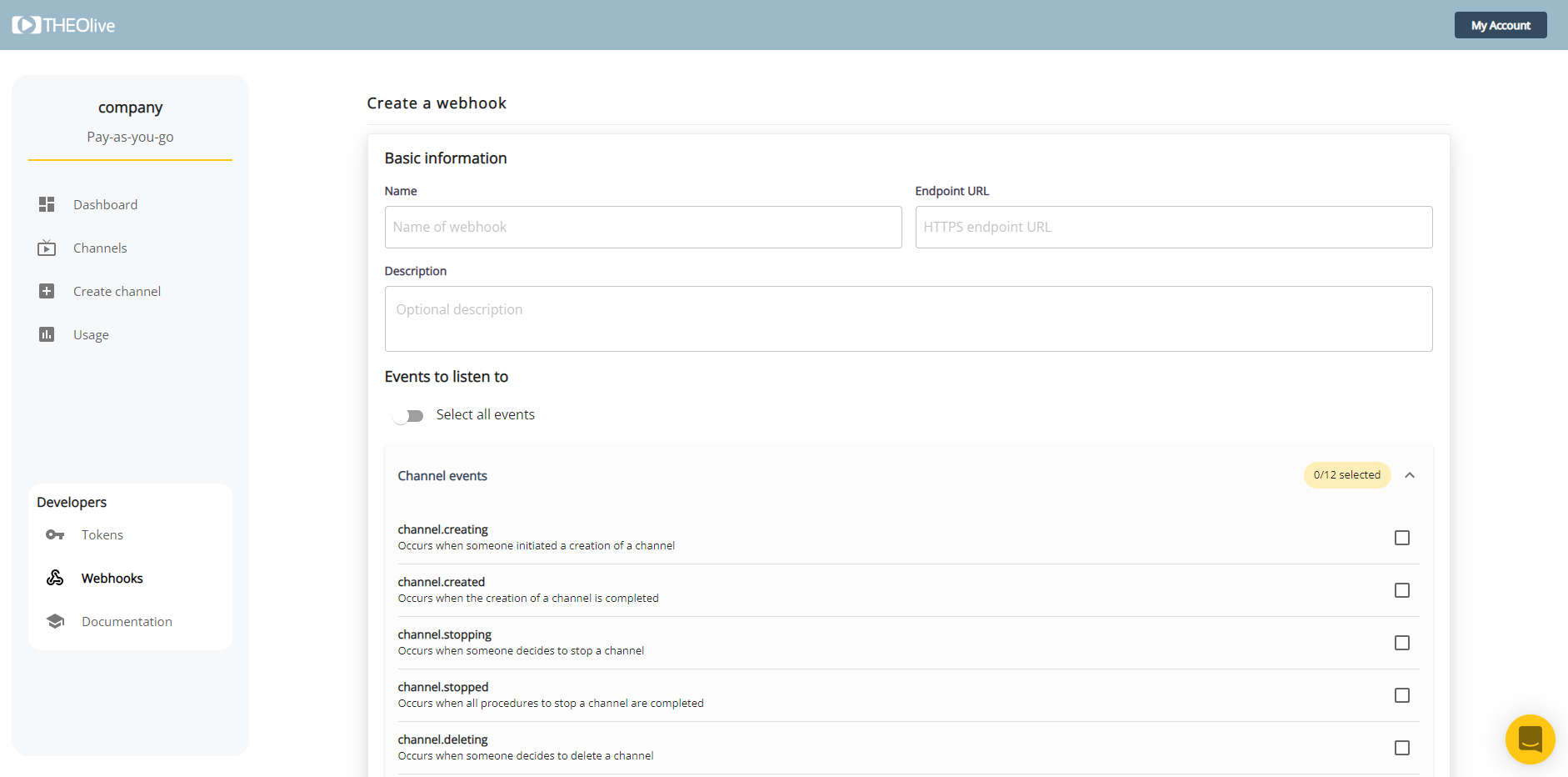Click the THEOlive logo
The height and width of the screenshot is (777, 1568).
pyautogui.click(x=63, y=25)
